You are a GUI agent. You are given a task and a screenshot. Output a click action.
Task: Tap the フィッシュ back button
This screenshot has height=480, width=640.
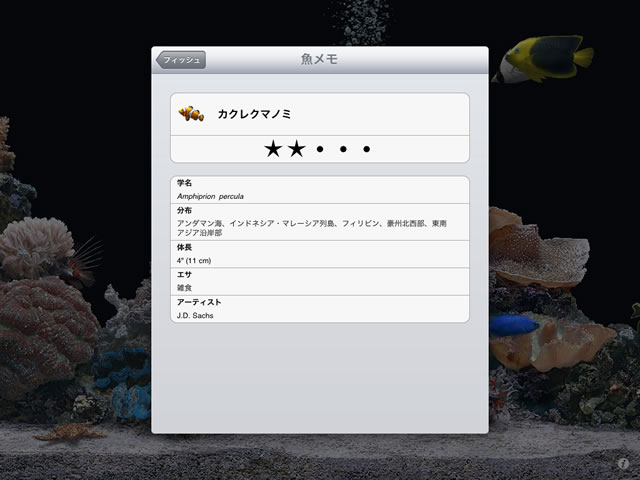[181, 60]
